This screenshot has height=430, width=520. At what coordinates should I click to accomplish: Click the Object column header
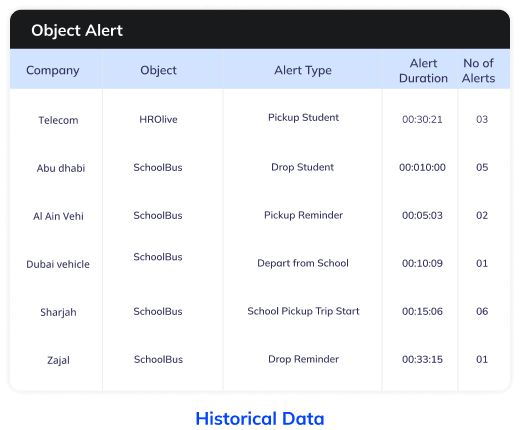tap(158, 70)
